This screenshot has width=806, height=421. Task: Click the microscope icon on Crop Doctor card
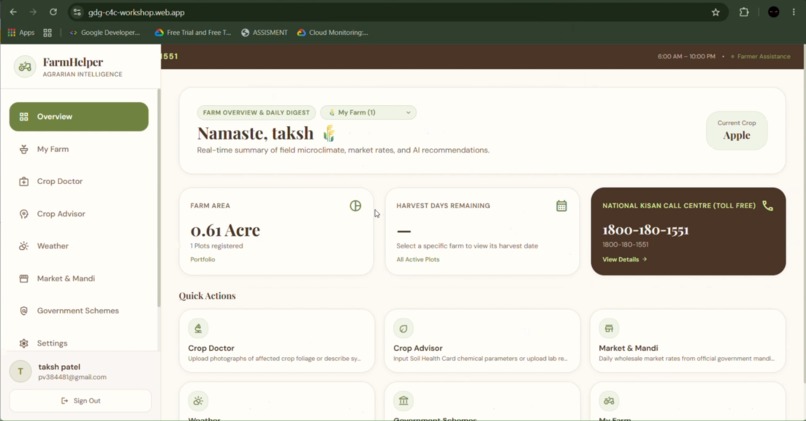(x=198, y=328)
